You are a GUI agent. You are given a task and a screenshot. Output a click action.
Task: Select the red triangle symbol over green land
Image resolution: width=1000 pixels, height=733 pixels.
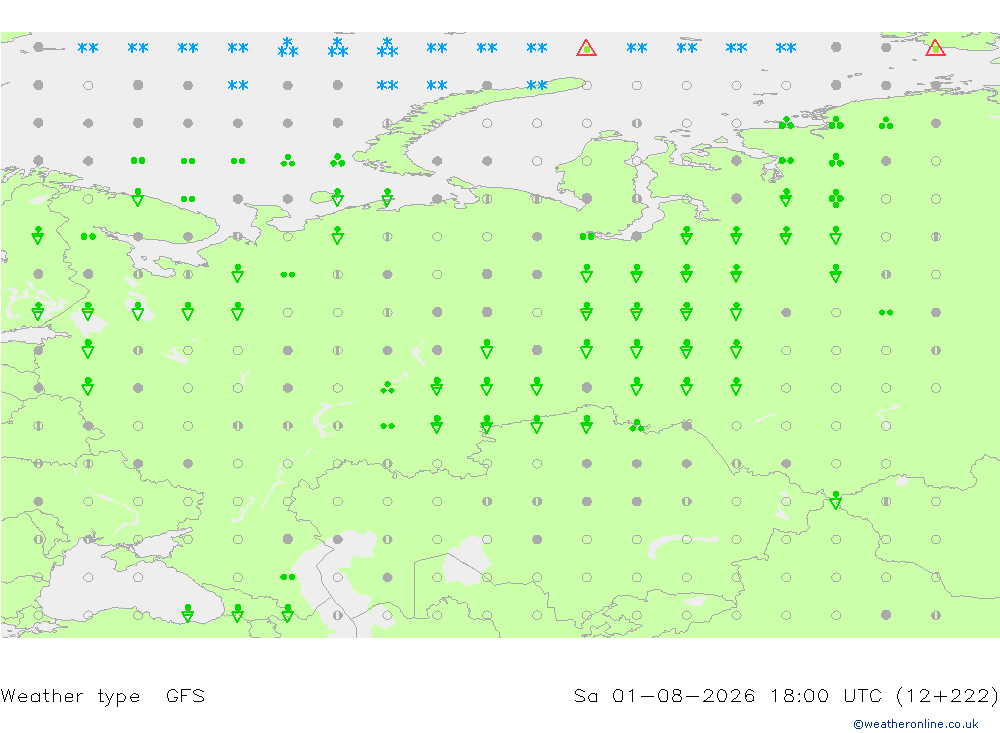pyautogui.click(x=935, y=48)
